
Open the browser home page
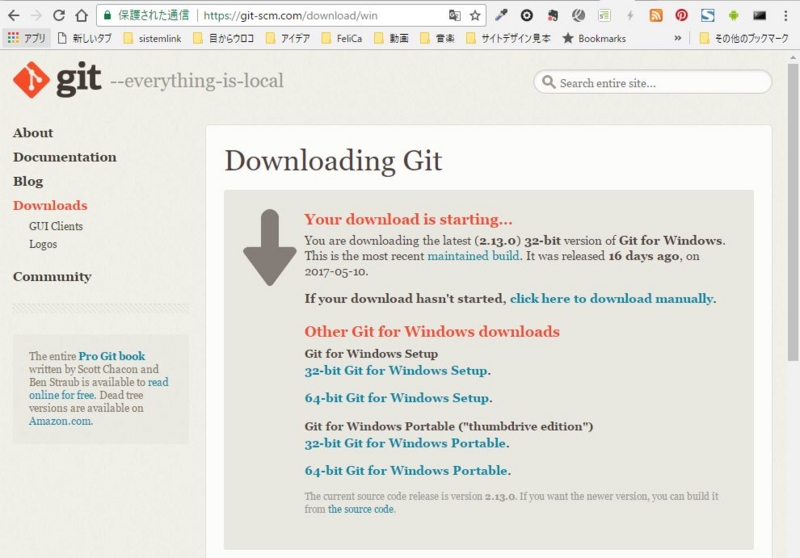tap(82, 15)
